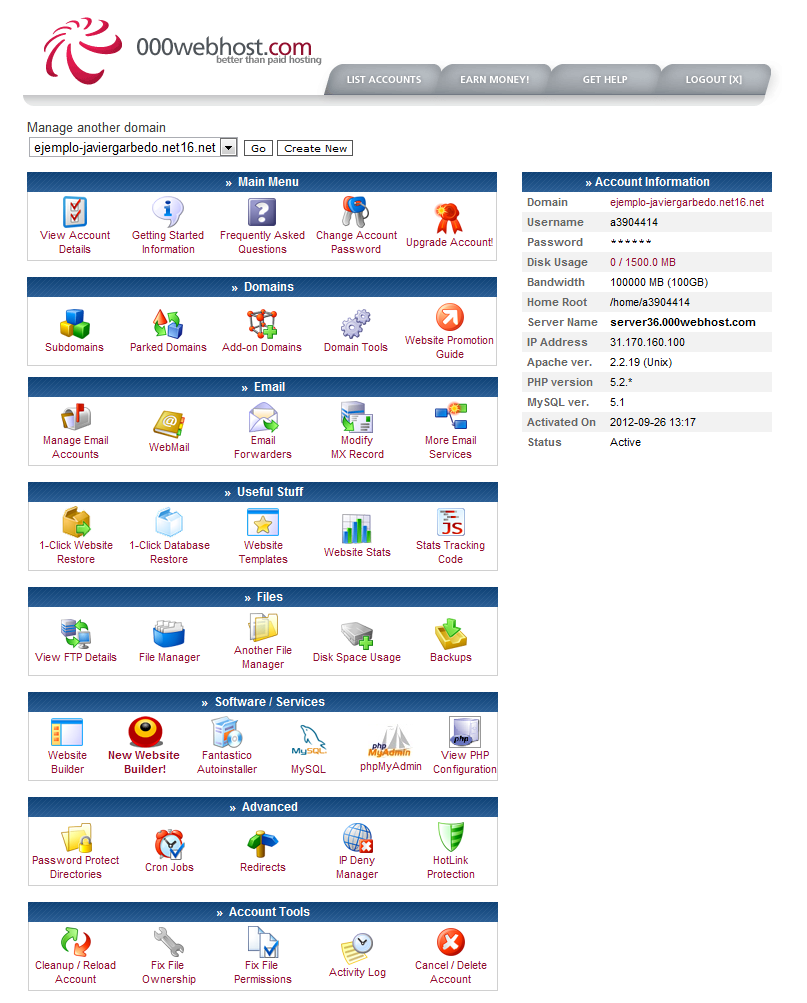
Task: Access WebMail
Action: click(x=169, y=425)
